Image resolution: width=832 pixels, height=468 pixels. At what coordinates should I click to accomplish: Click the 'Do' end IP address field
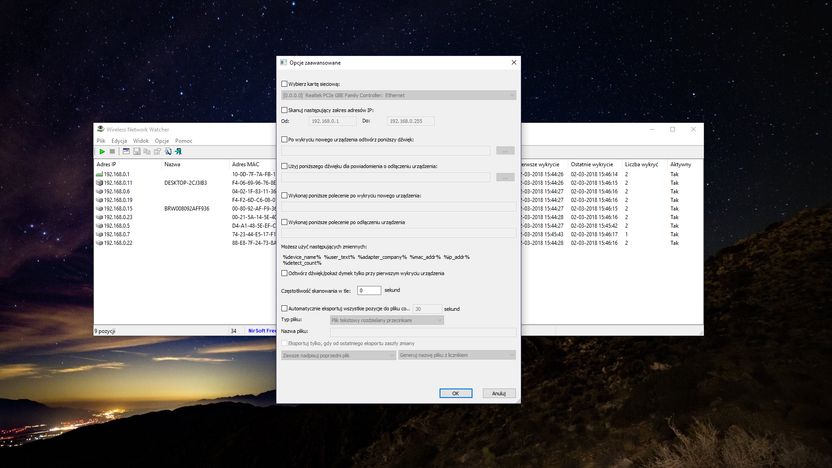pos(411,122)
